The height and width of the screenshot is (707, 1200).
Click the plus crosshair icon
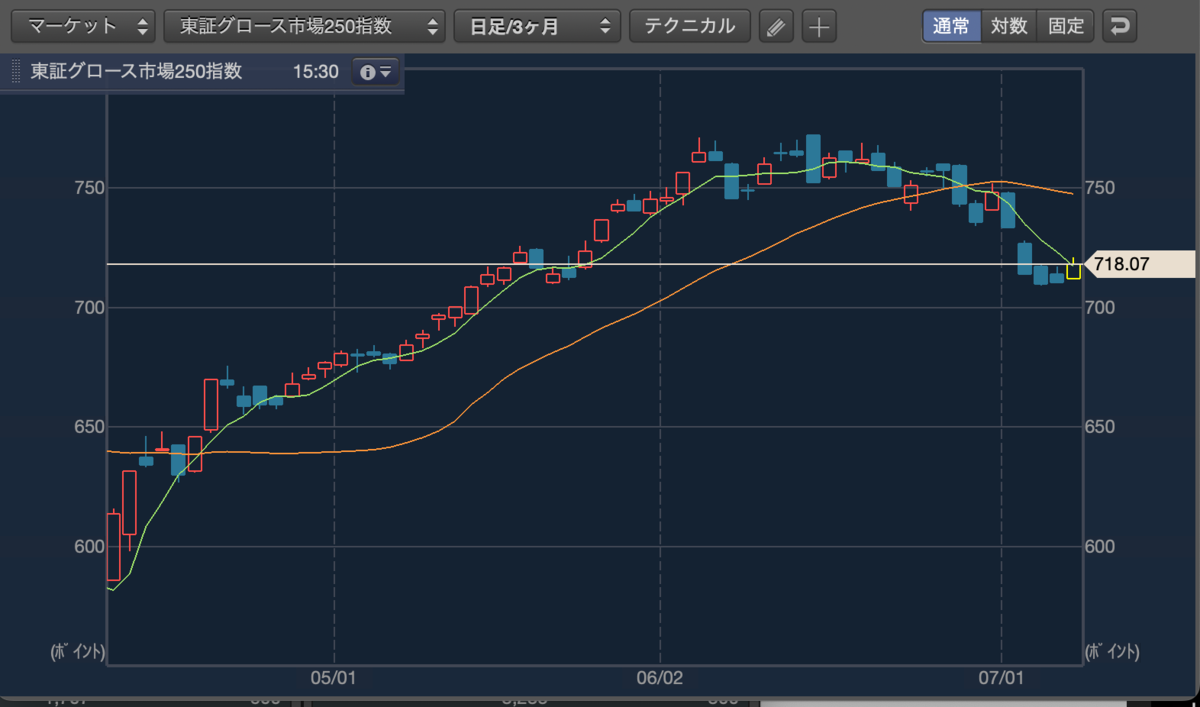[x=819, y=27]
